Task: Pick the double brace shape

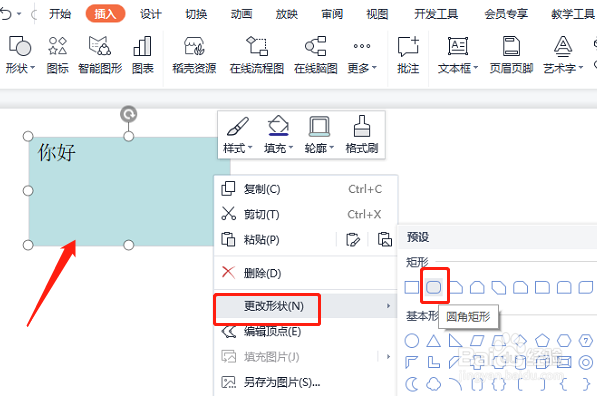Action: [499, 385]
